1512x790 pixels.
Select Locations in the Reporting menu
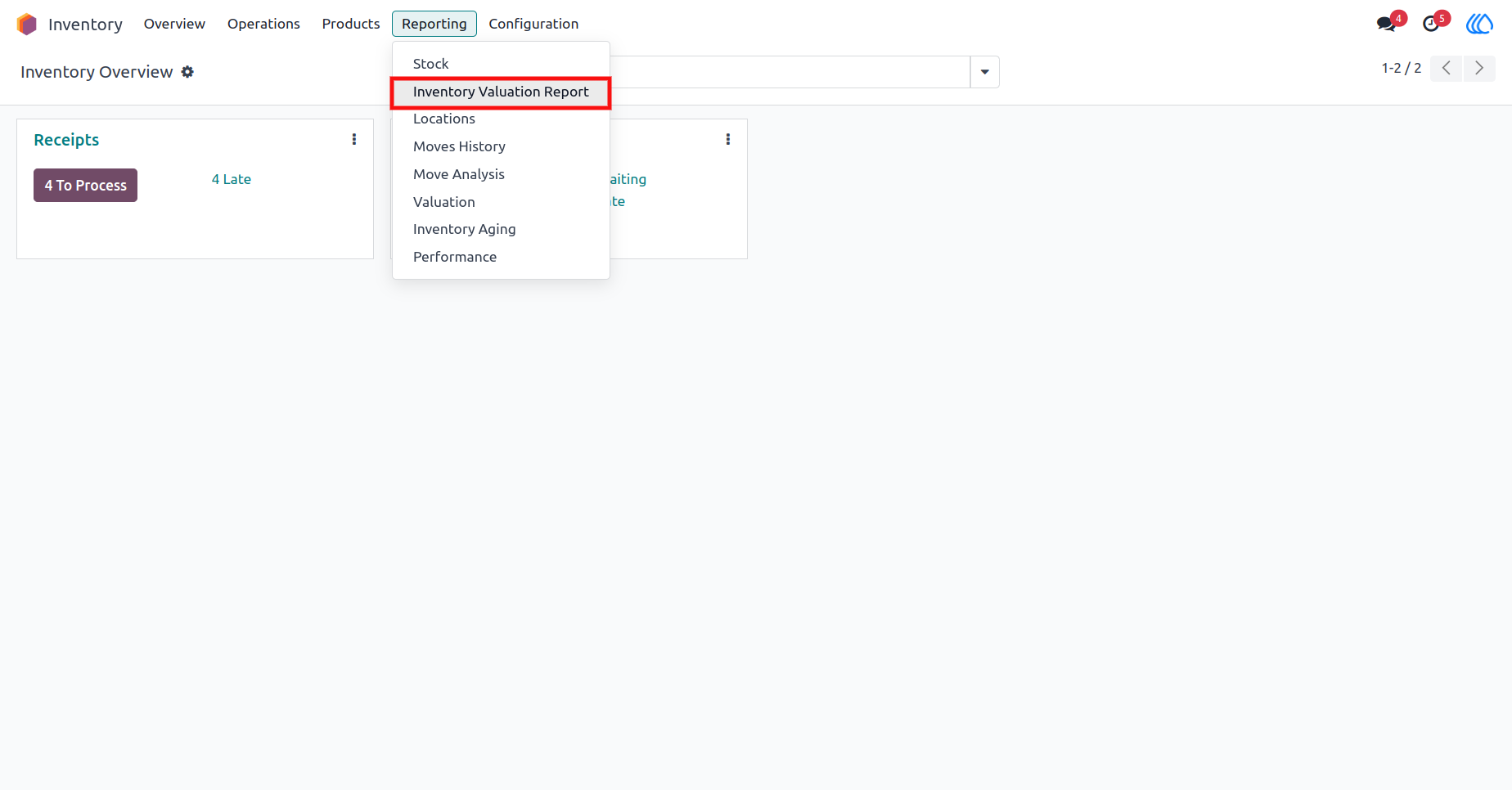tap(501, 119)
